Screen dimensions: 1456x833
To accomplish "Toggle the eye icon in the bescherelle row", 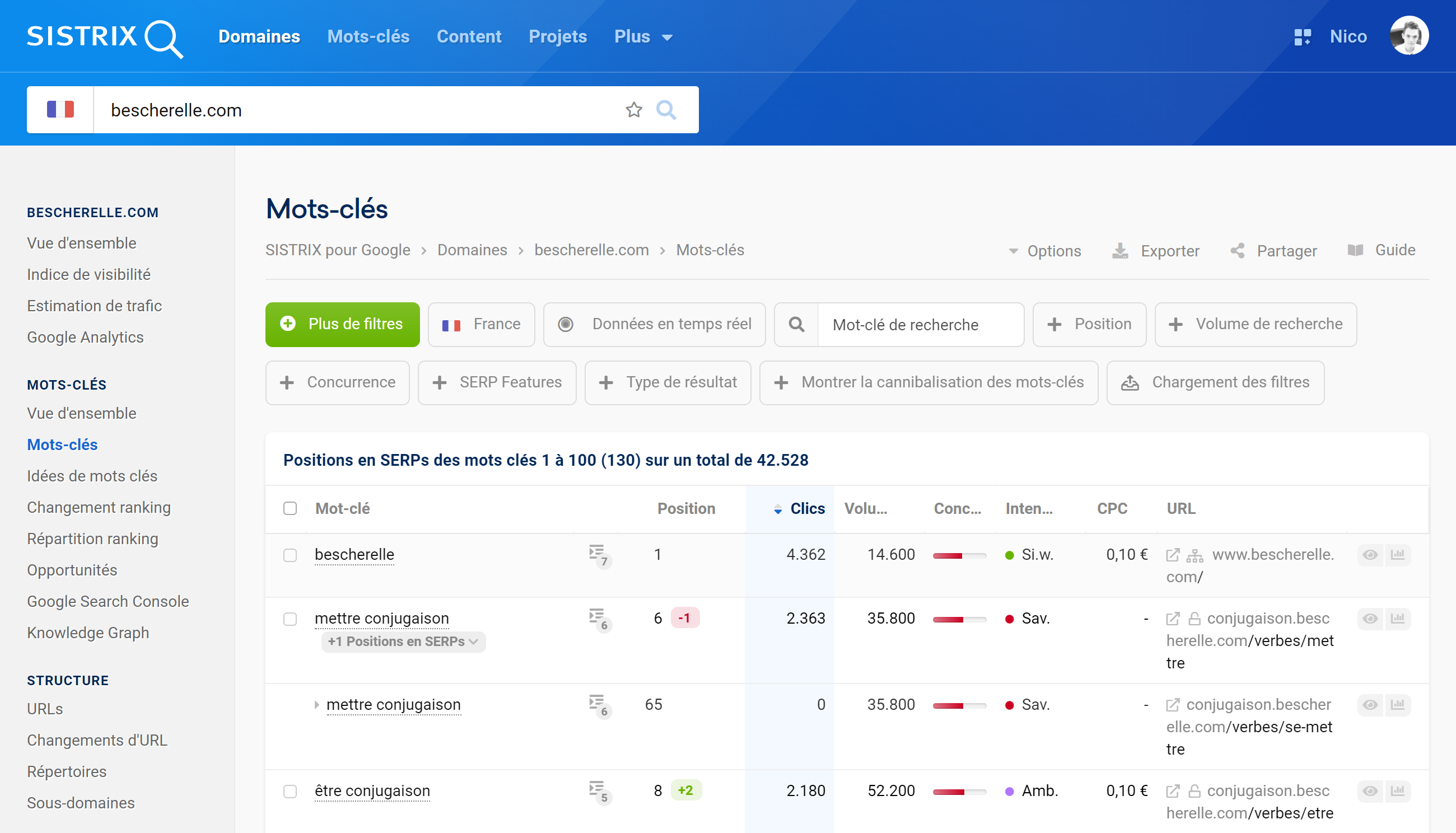I will tap(1370, 554).
